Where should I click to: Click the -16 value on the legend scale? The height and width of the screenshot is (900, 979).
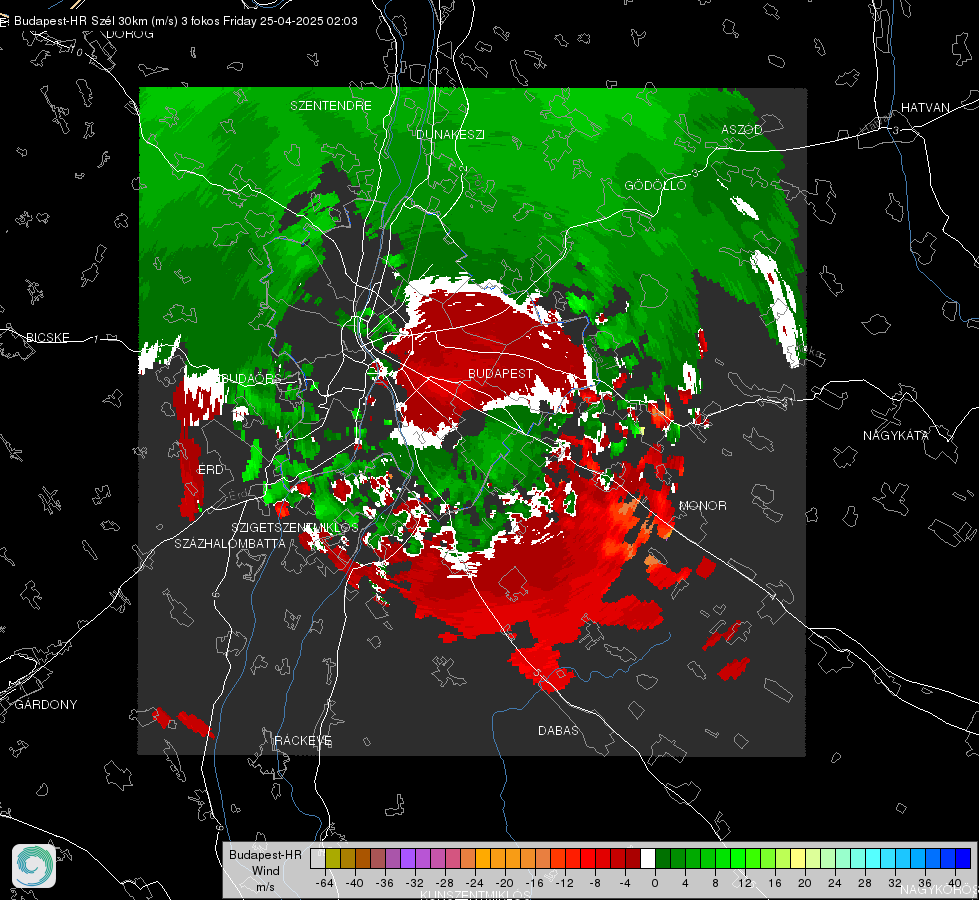(x=534, y=883)
